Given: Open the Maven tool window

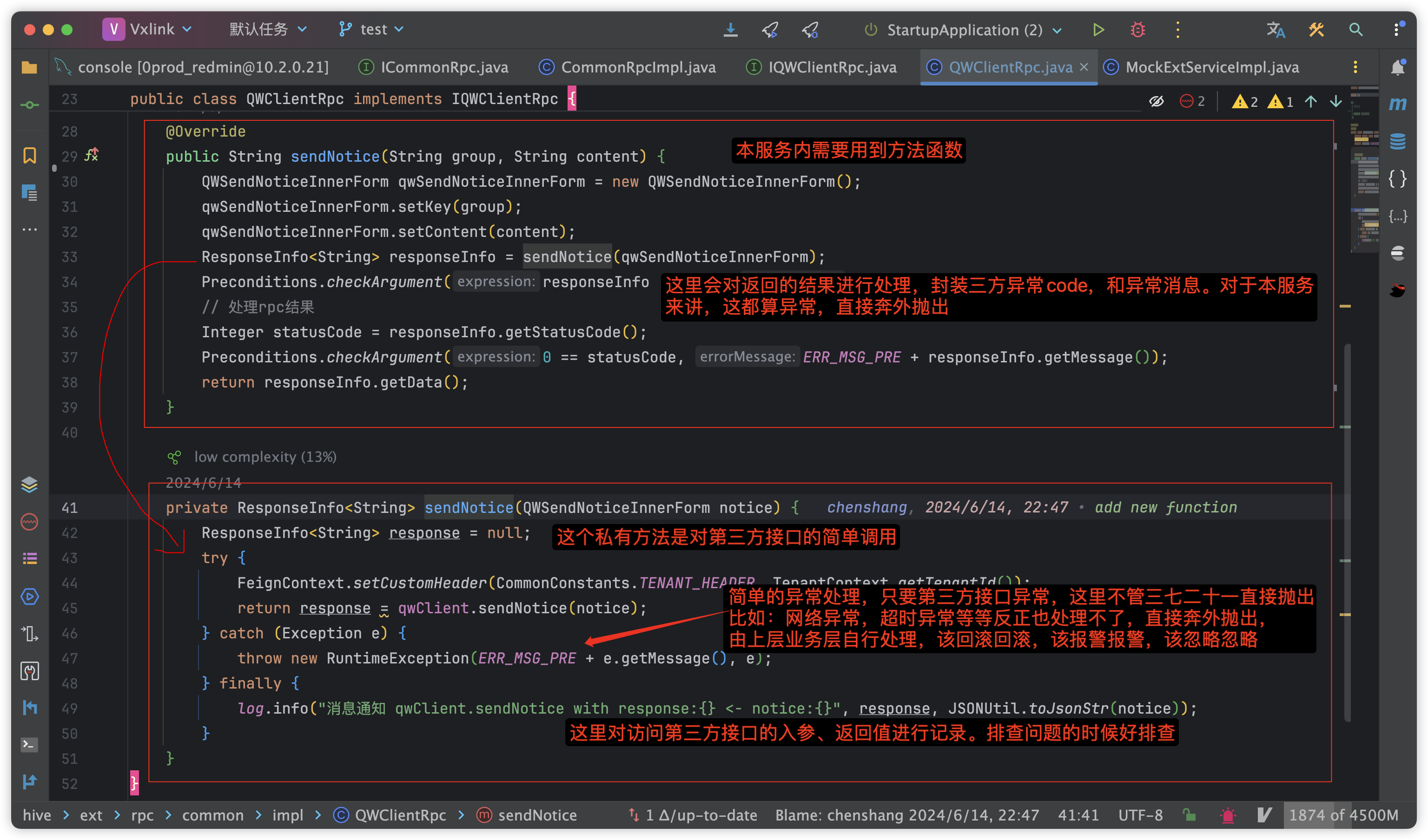Looking at the screenshot, I should click(x=1397, y=104).
